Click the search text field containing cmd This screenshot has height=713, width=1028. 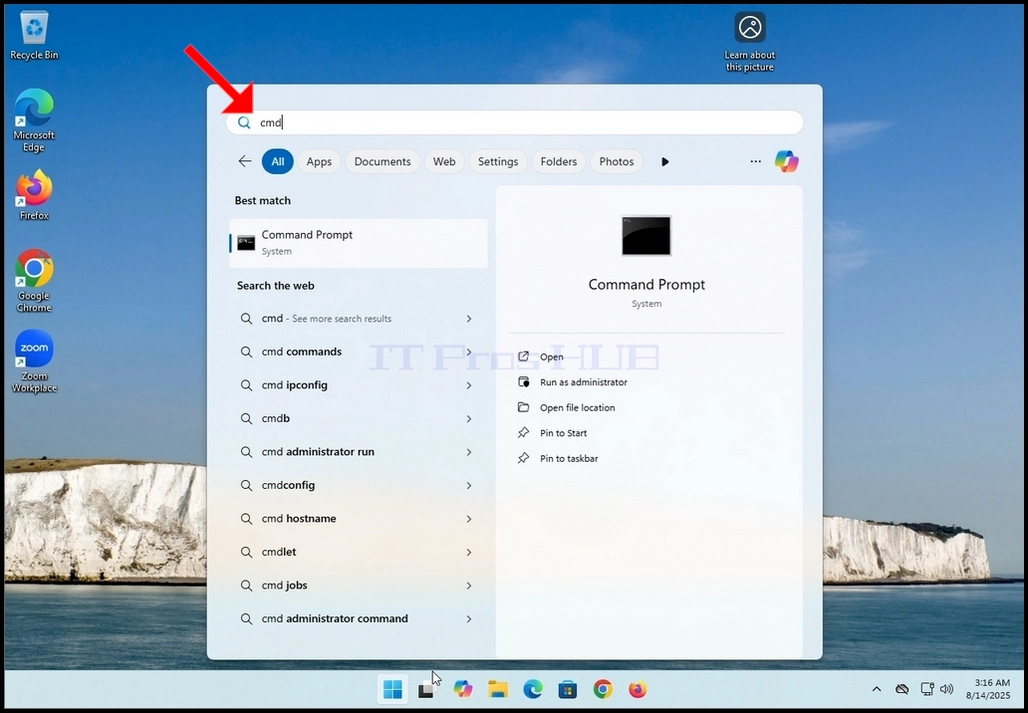coord(515,123)
